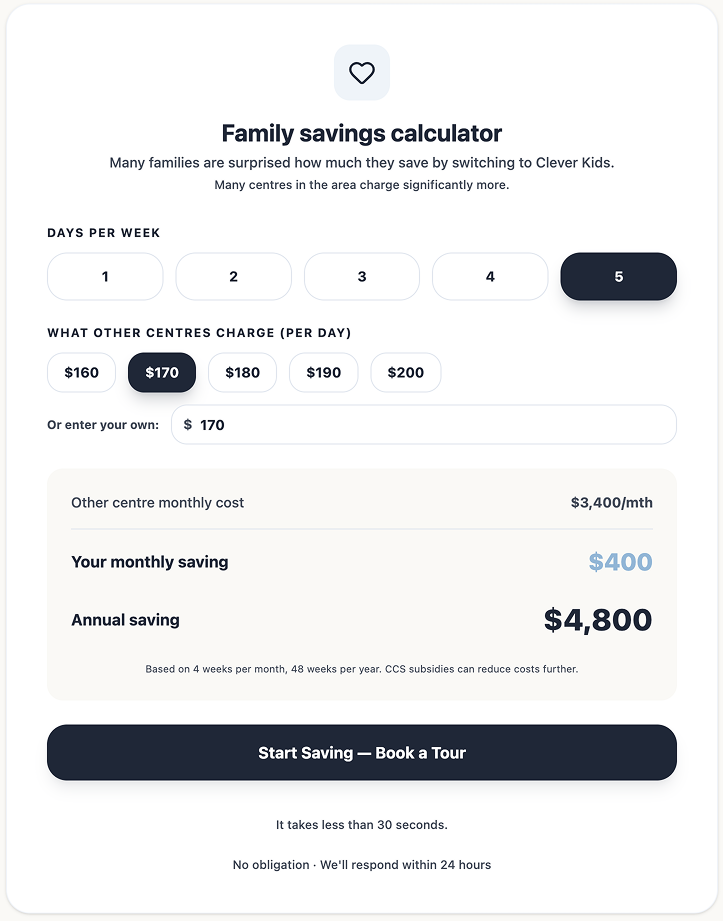Click the CCS subsidies footnote text
Viewport: 723px width, 921px height.
coord(362,668)
